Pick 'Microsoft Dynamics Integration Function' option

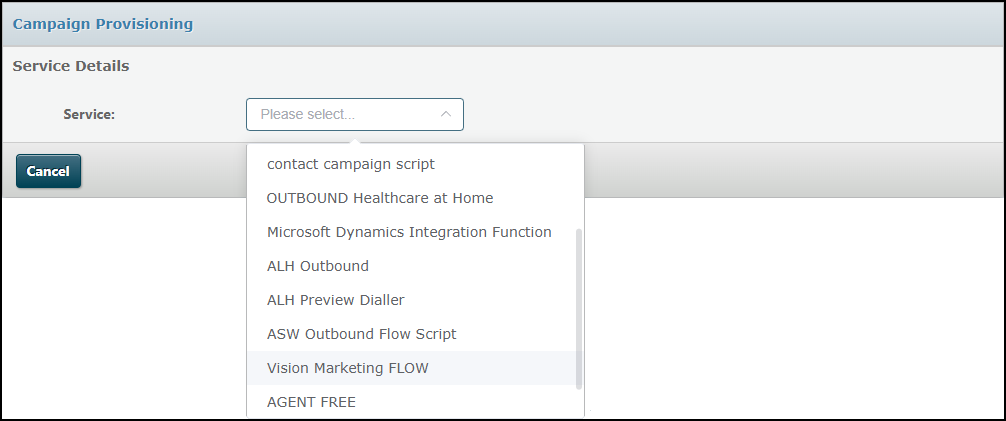[409, 232]
